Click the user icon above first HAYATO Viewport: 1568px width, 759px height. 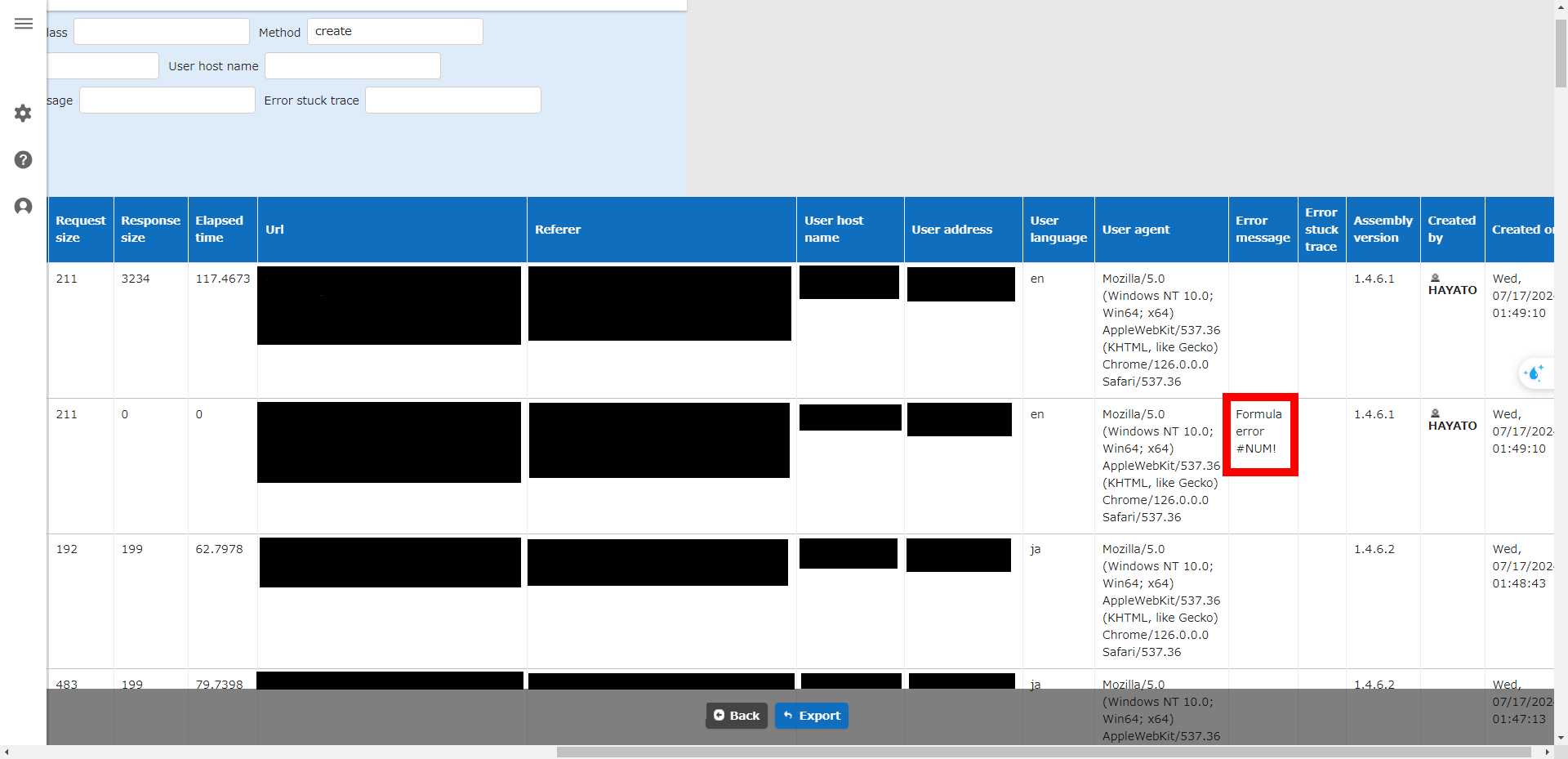tap(1435, 278)
